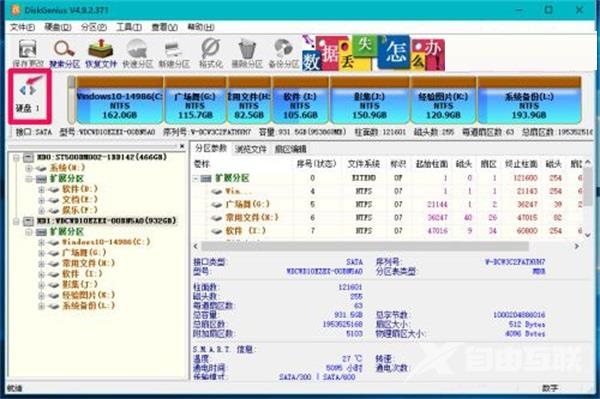Click the 就绪 status bar text
The height and width of the screenshot is (399, 600).
tap(15, 388)
